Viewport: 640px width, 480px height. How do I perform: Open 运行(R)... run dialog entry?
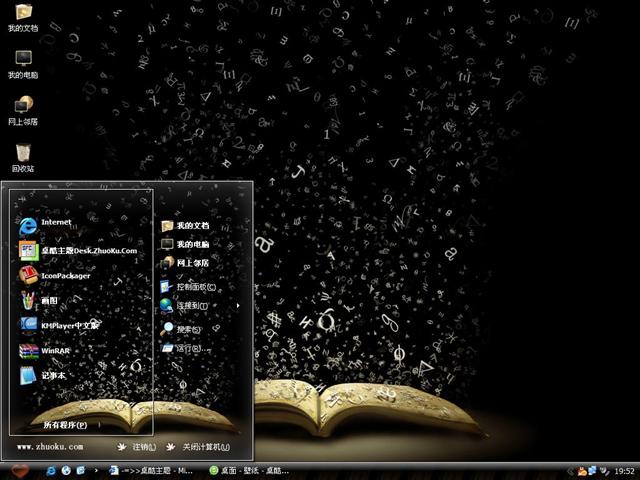(x=186, y=349)
